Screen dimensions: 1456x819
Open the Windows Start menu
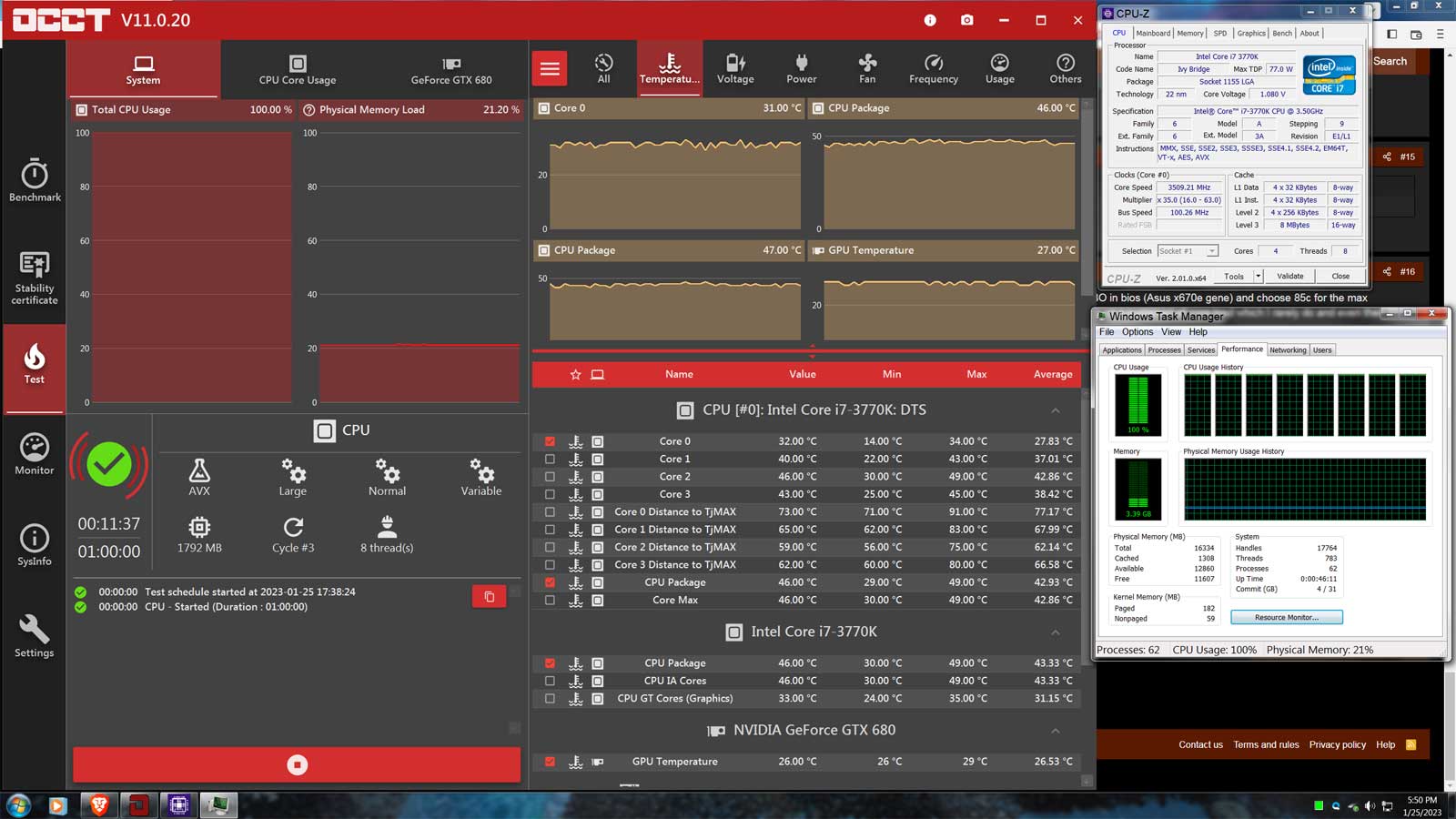(18, 805)
